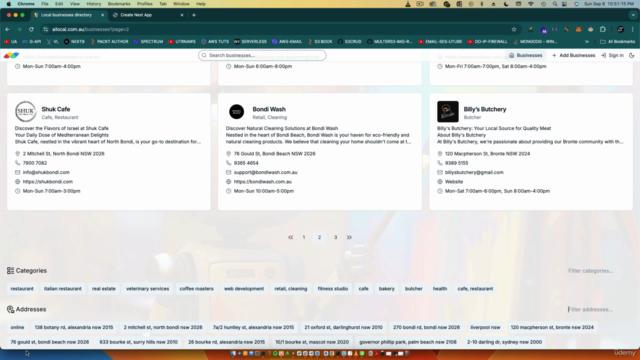The height and width of the screenshot is (360, 640).
Task: Focus the Filter categories field
Action: click(598, 271)
